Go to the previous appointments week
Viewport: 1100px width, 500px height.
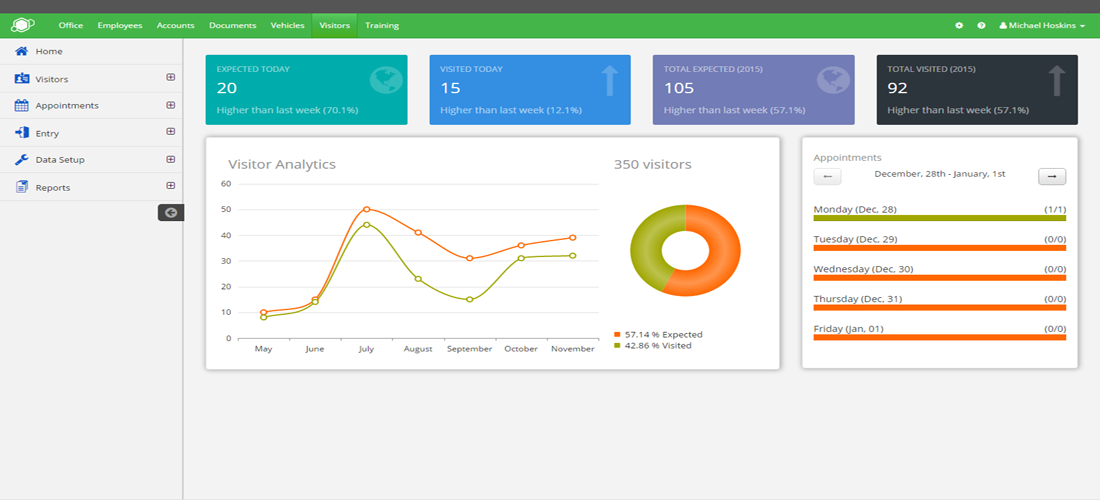point(827,177)
